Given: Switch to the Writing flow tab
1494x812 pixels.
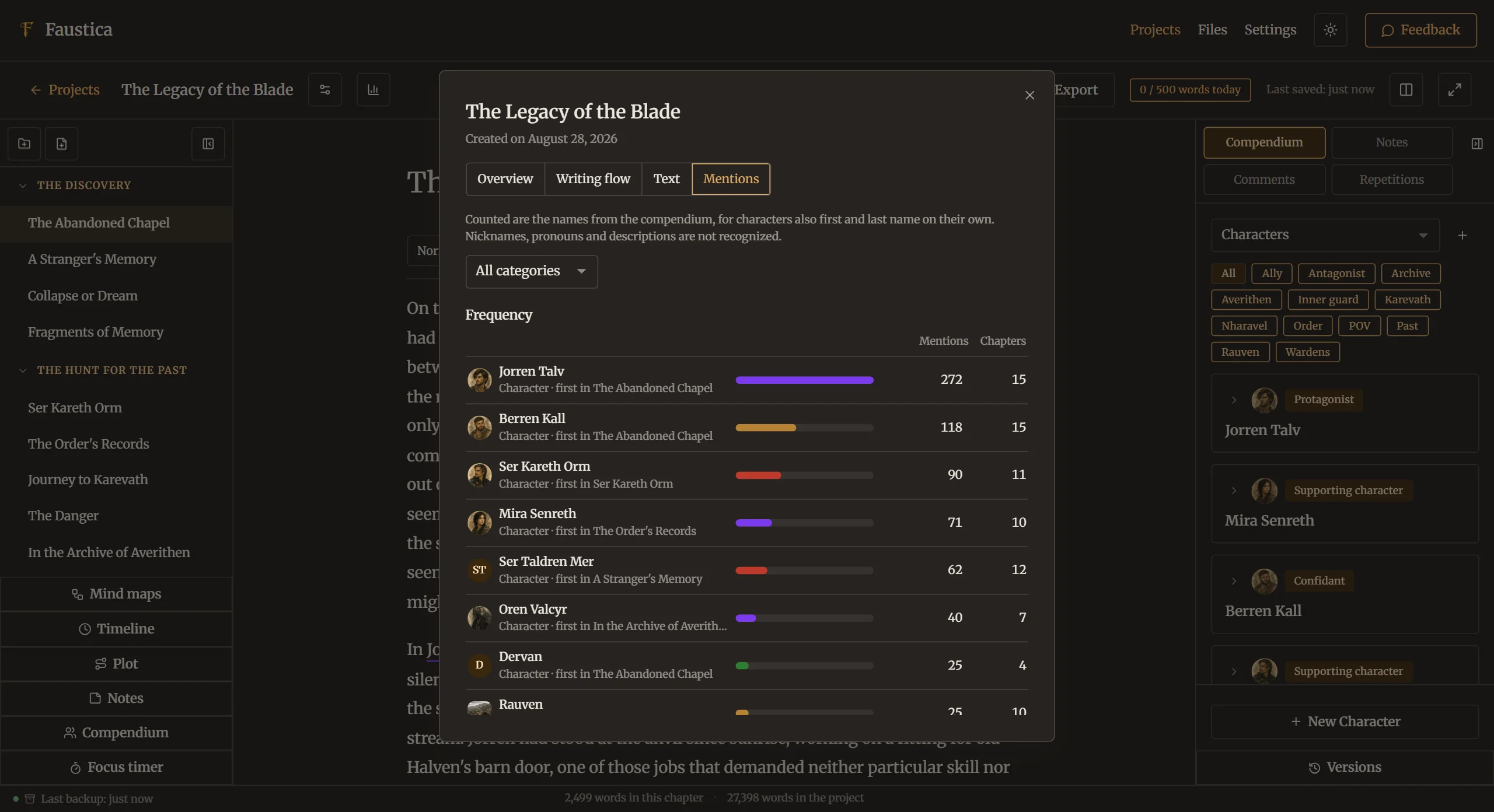Looking at the screenshot, I should pos(593,179).
